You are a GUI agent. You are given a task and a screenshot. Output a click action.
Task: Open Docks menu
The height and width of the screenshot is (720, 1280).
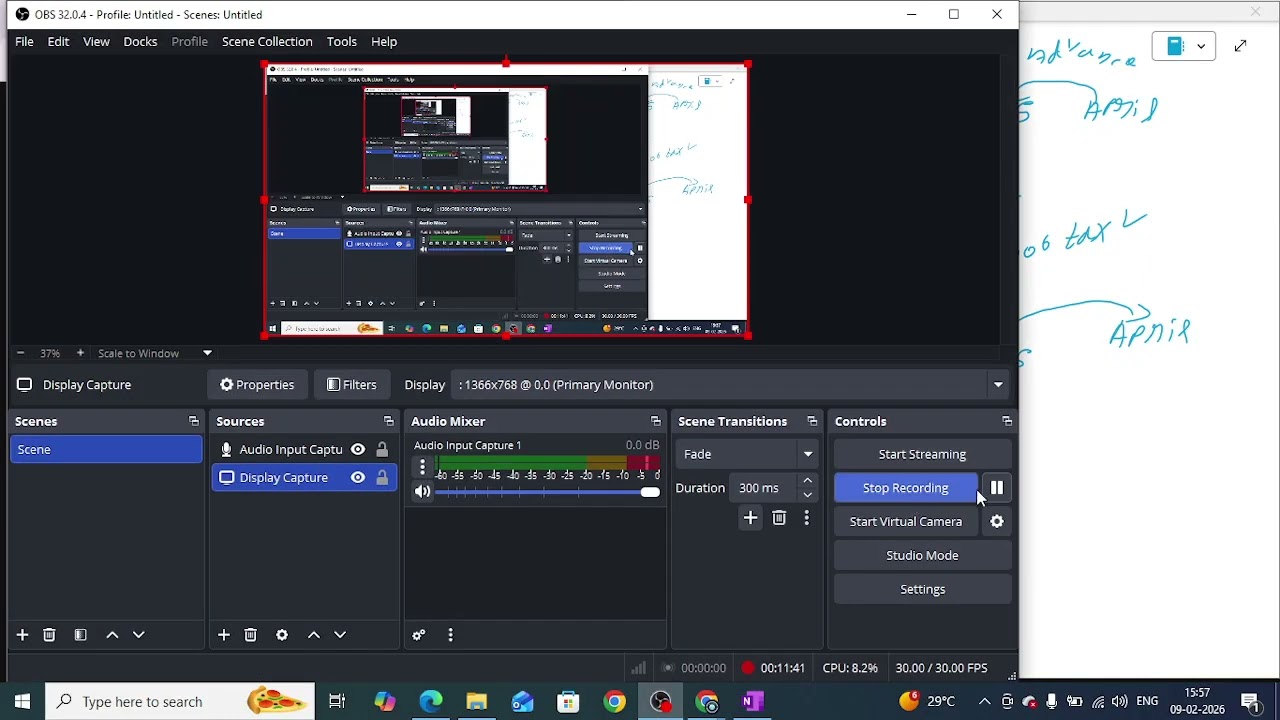pyautogui.click(x=140, y=42)
